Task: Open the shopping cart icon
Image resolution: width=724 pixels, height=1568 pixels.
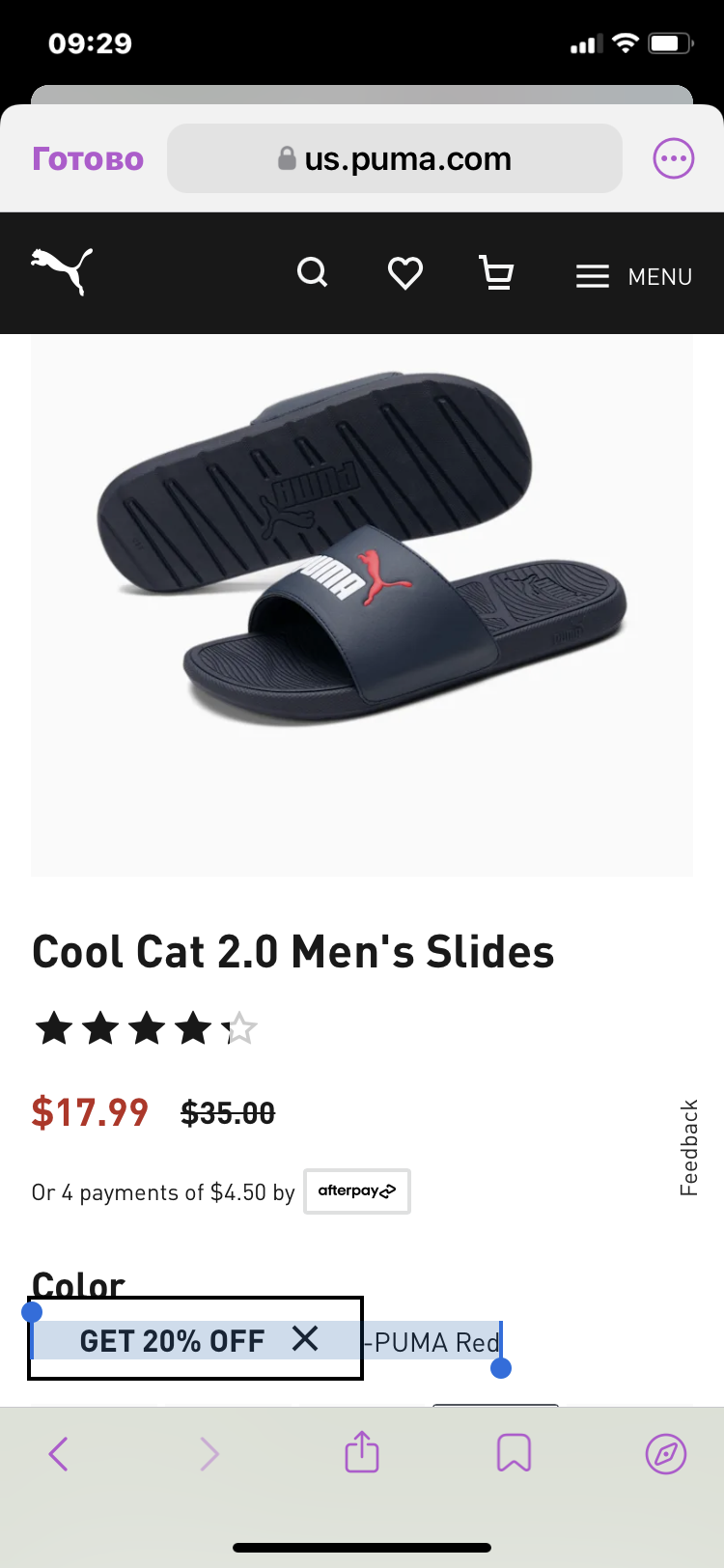Action: click(x=496, y=273)
